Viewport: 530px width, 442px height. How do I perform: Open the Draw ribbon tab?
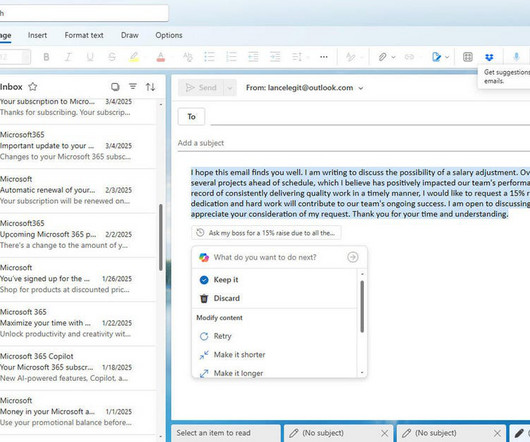(130, 35)
